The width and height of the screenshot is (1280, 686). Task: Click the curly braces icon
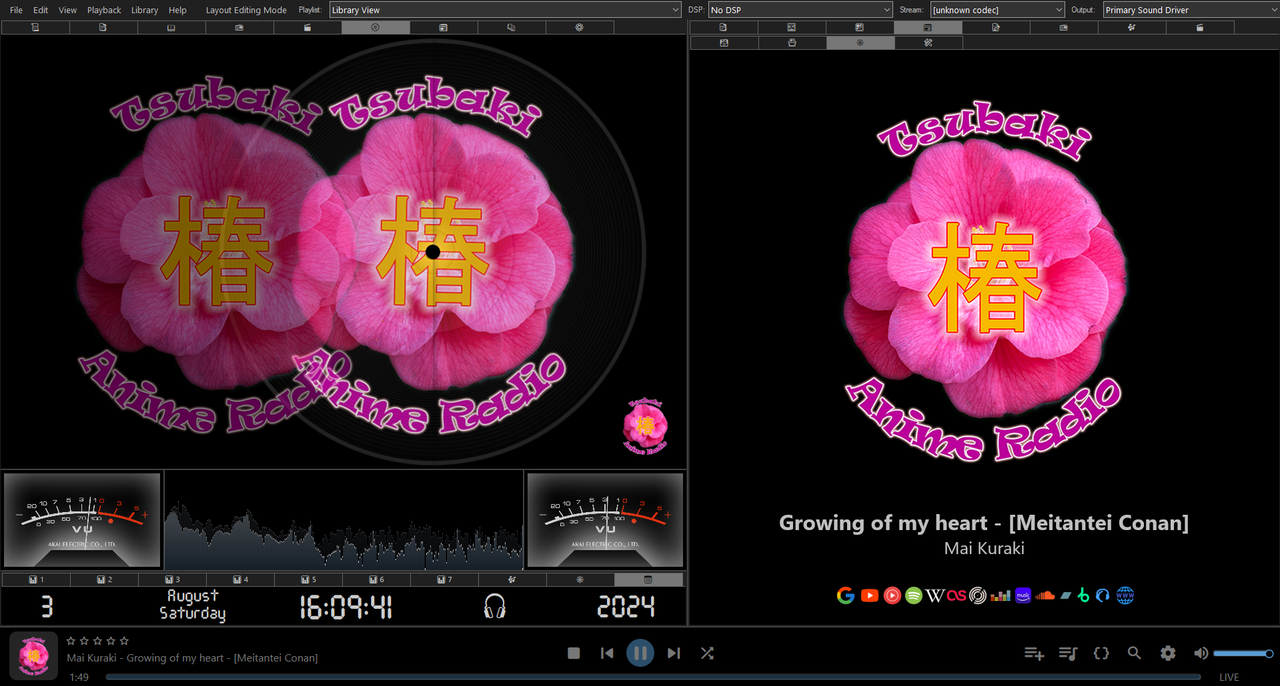(x=1101, y=653)
